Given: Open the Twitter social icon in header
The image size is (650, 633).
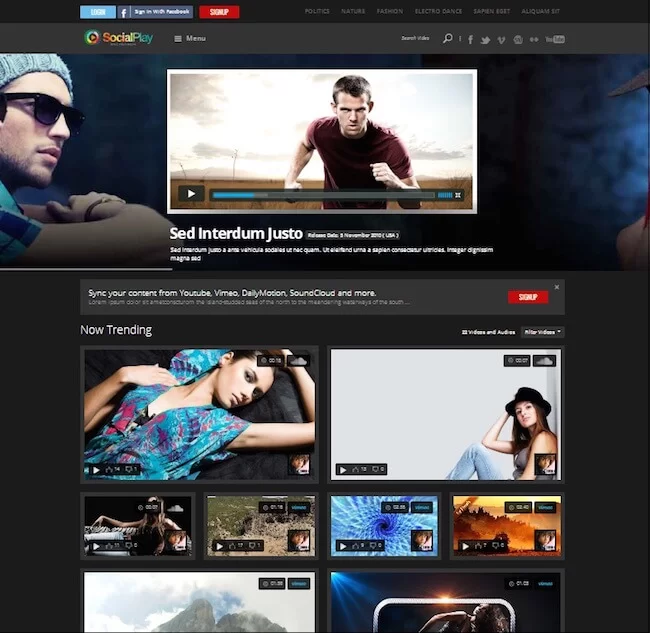Looking at the screenshot, I should 485,39.
